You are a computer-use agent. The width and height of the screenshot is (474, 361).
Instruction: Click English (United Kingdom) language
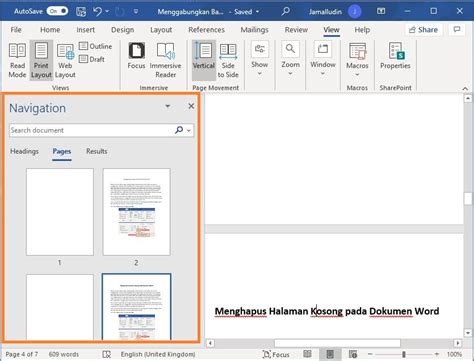[x=158, y=354]
